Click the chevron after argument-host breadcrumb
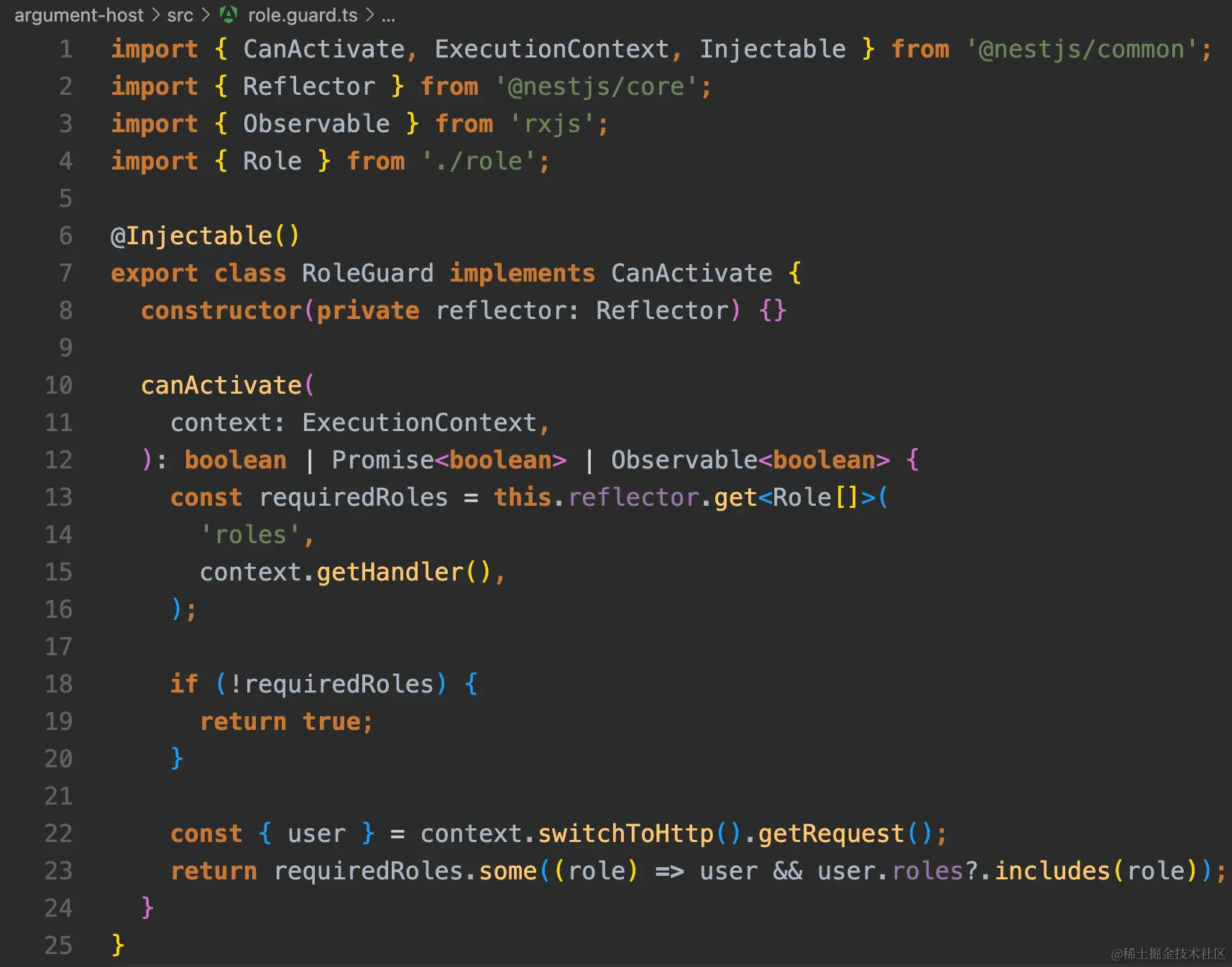This screenshot has height=967, width=1232. (156, 15)
